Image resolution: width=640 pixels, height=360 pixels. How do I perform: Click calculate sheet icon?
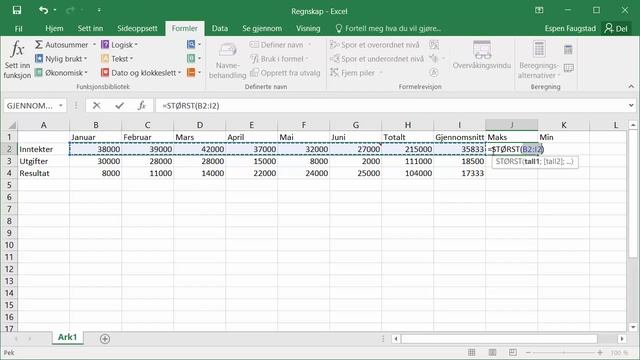tap(569, 68)
